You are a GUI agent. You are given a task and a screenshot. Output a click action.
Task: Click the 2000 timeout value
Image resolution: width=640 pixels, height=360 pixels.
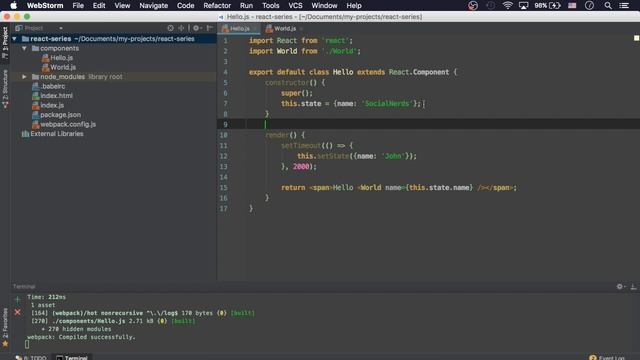(301, 167)
